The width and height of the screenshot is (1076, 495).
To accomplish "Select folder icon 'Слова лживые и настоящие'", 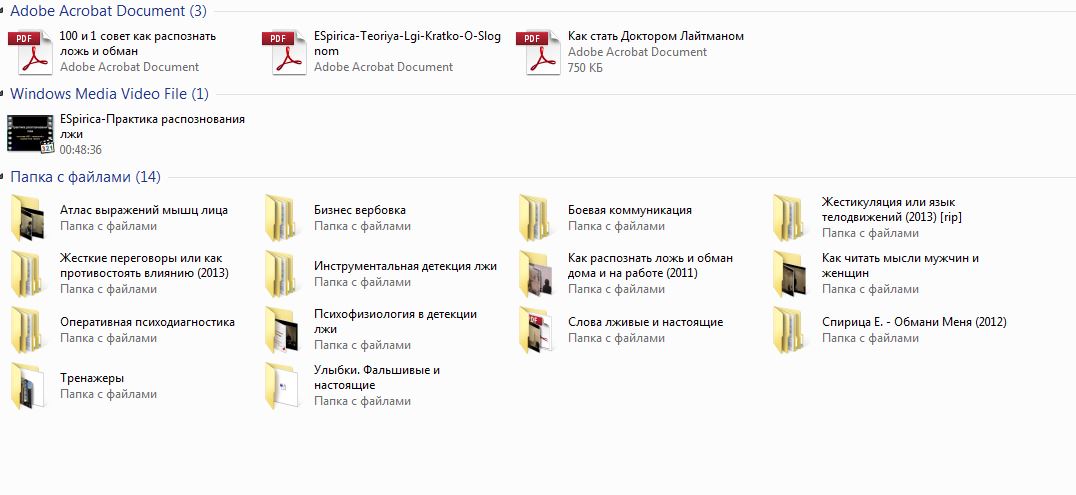I will 536,330.
